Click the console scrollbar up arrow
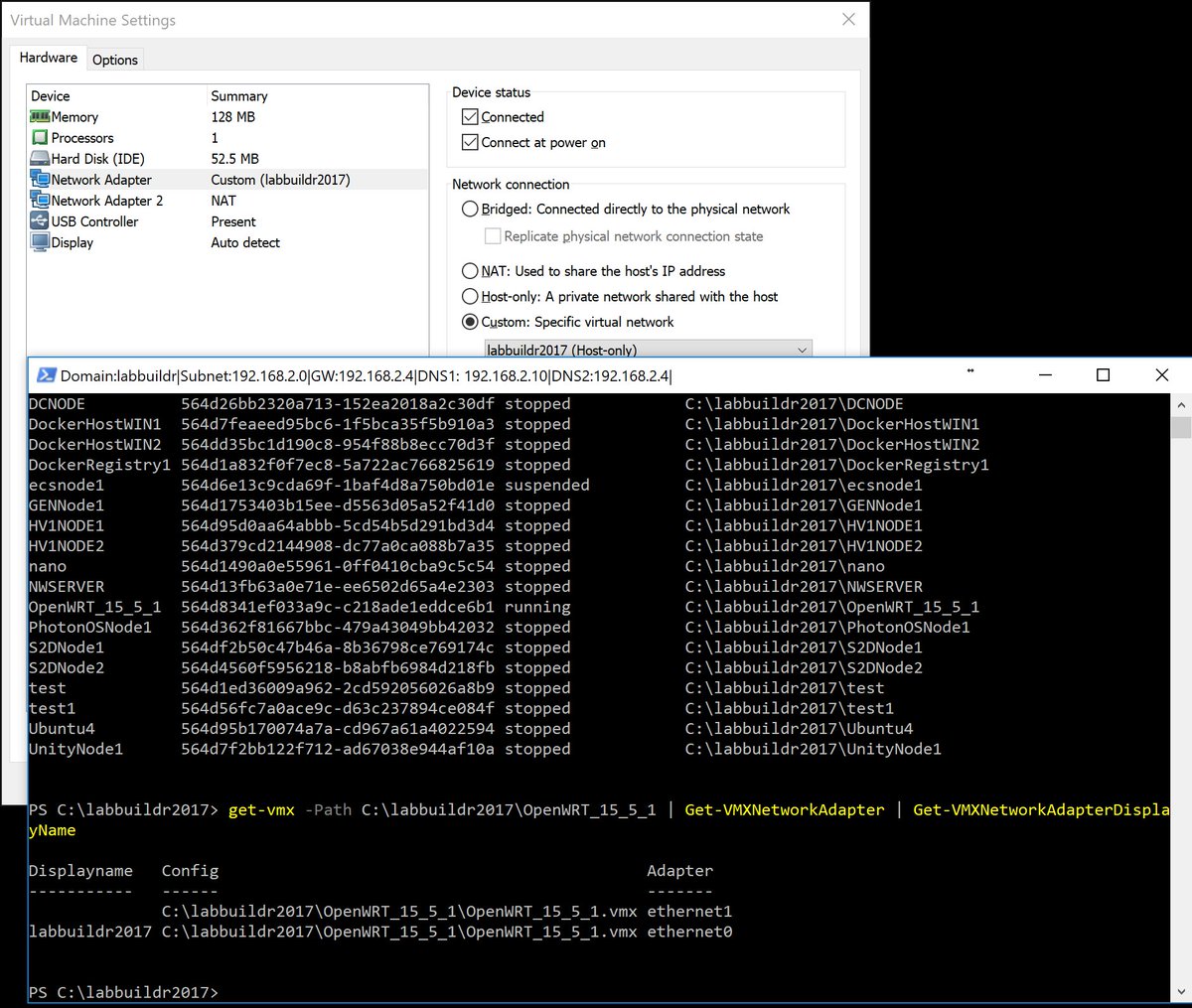The height and width of the screenshot is (1008, 1192). point(1181,404)
